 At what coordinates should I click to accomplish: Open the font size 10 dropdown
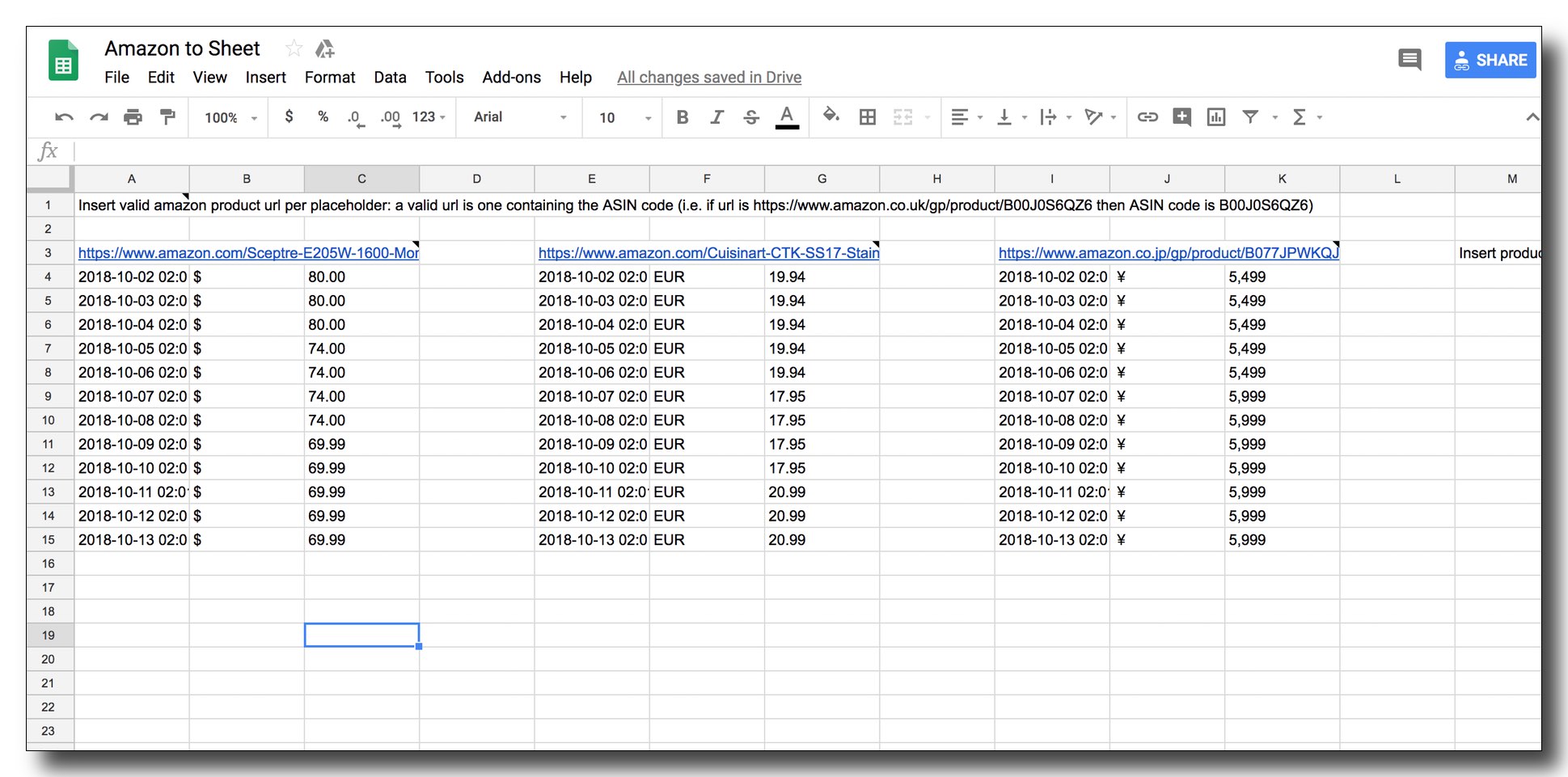[x=625, y=118]
